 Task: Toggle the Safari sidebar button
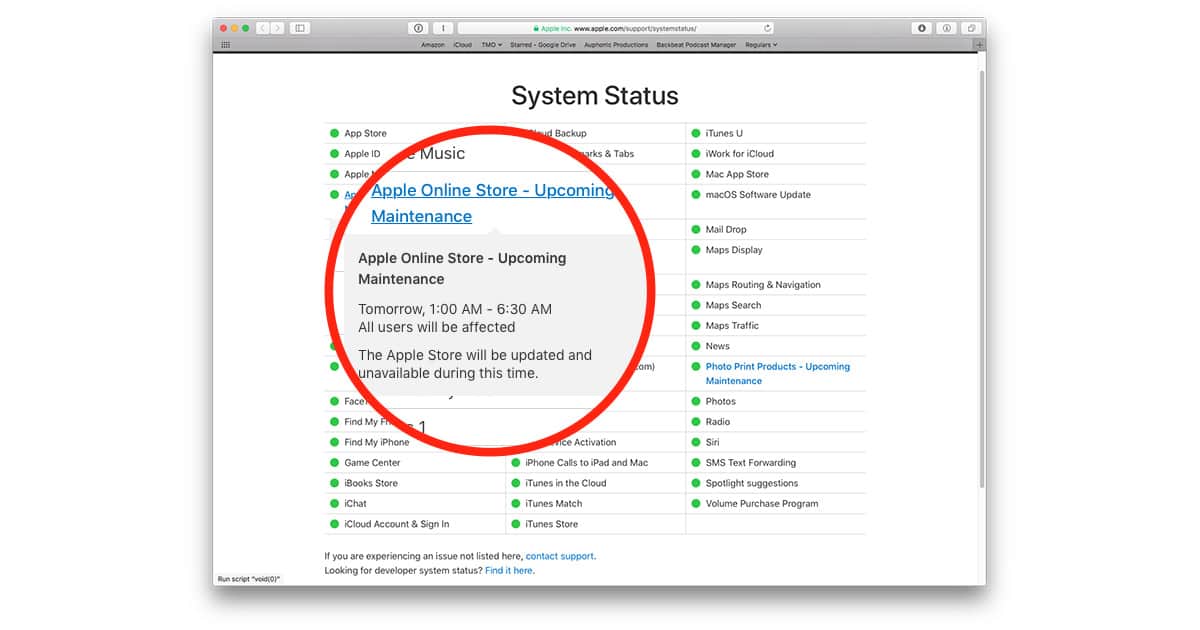click(300, 28)
